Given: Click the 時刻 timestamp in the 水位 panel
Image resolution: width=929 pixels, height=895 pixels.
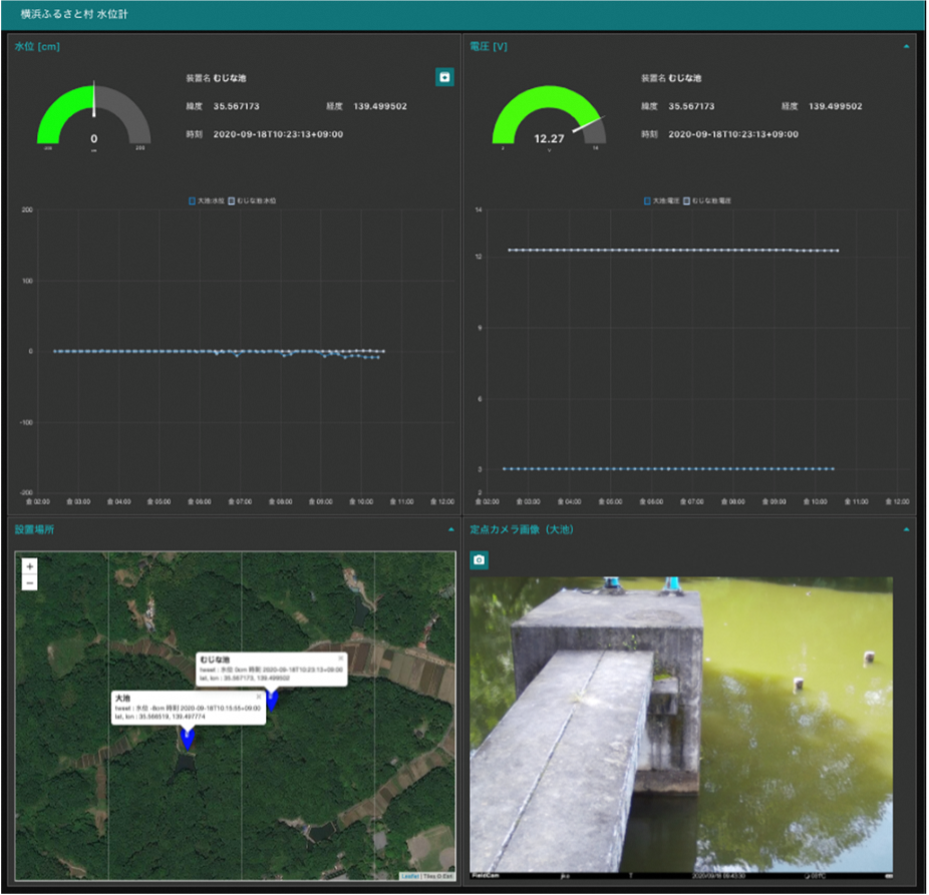Looking at the screenshot, I should point(278,134).
